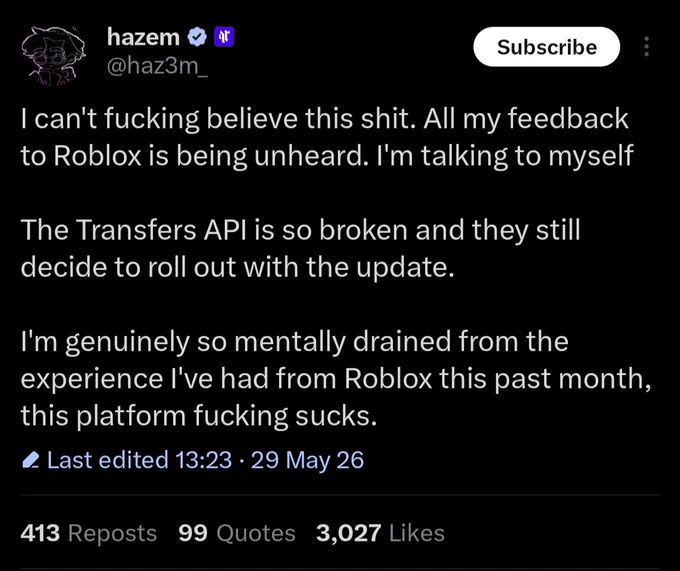Screen dimensions: 680x571
Task: Open hazem's profile picture avatar
Action: [x=53, y=55]
